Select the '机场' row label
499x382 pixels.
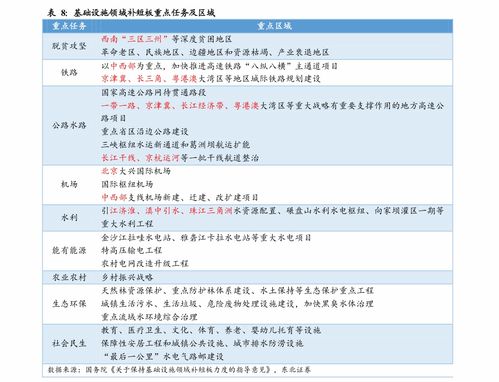point(69,184)
